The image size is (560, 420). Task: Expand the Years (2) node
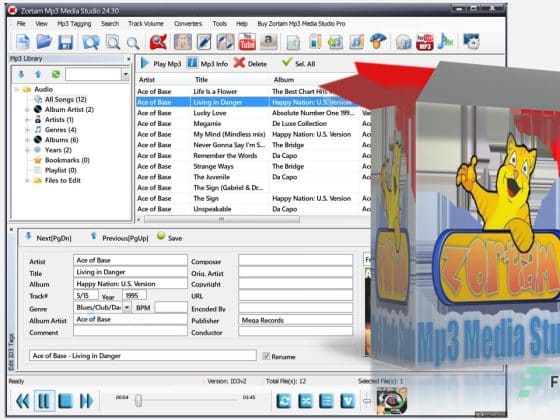point(27,150)
